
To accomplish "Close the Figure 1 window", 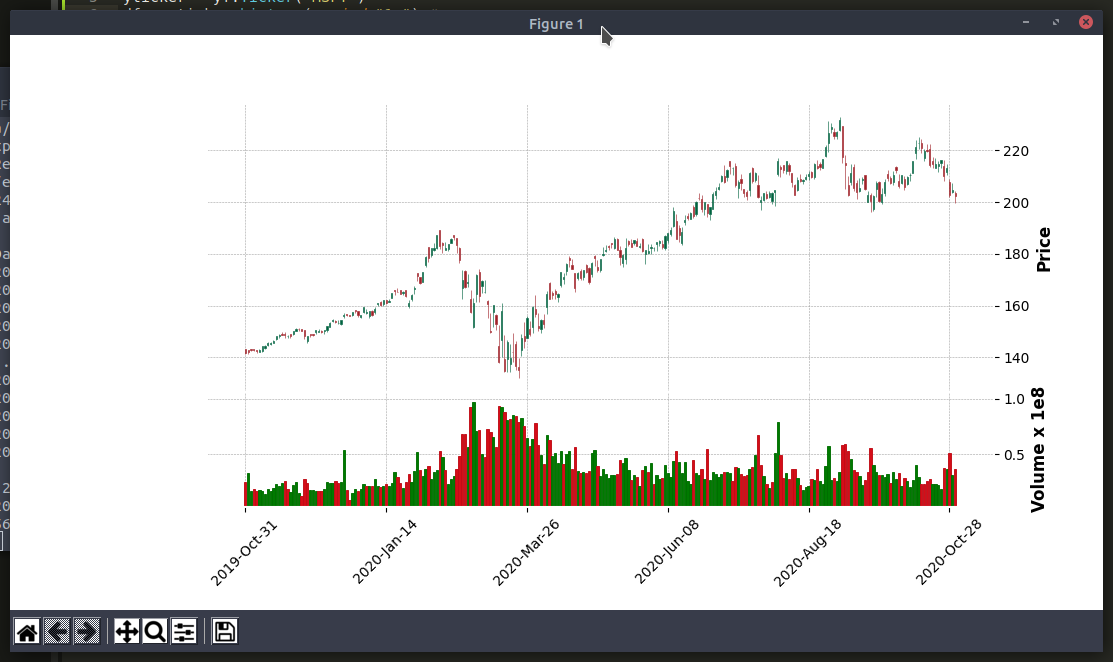I will 1087,21.
